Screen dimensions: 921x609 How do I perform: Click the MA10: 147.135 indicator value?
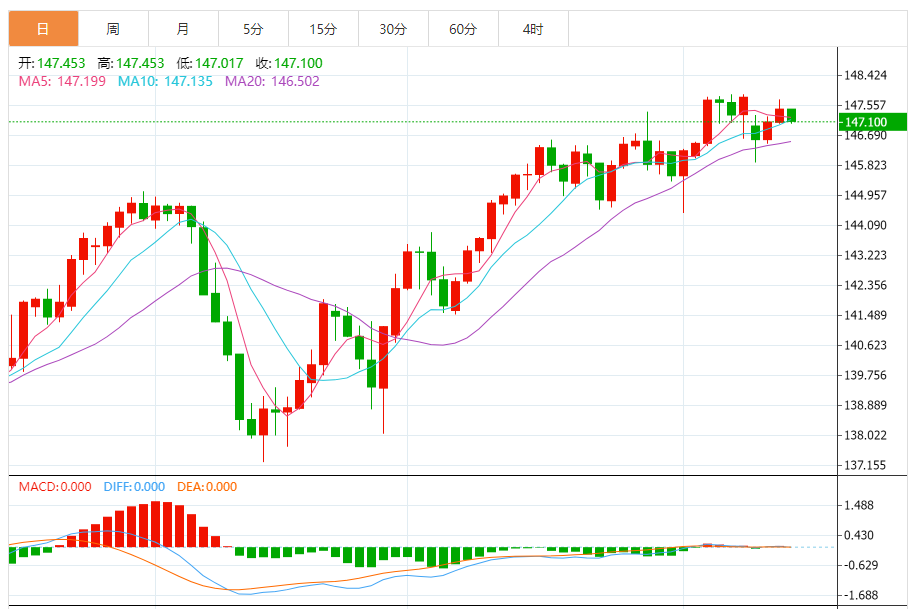click(165, 81)
